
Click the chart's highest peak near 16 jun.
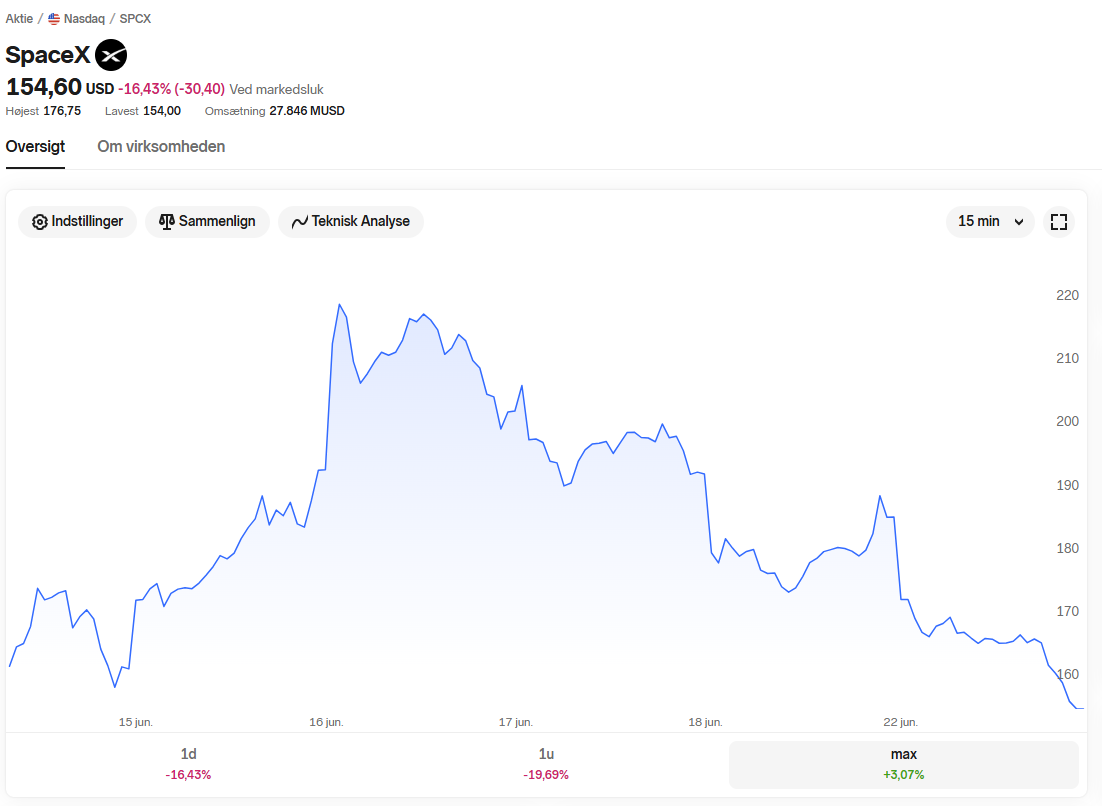click(x=339, y=305)
